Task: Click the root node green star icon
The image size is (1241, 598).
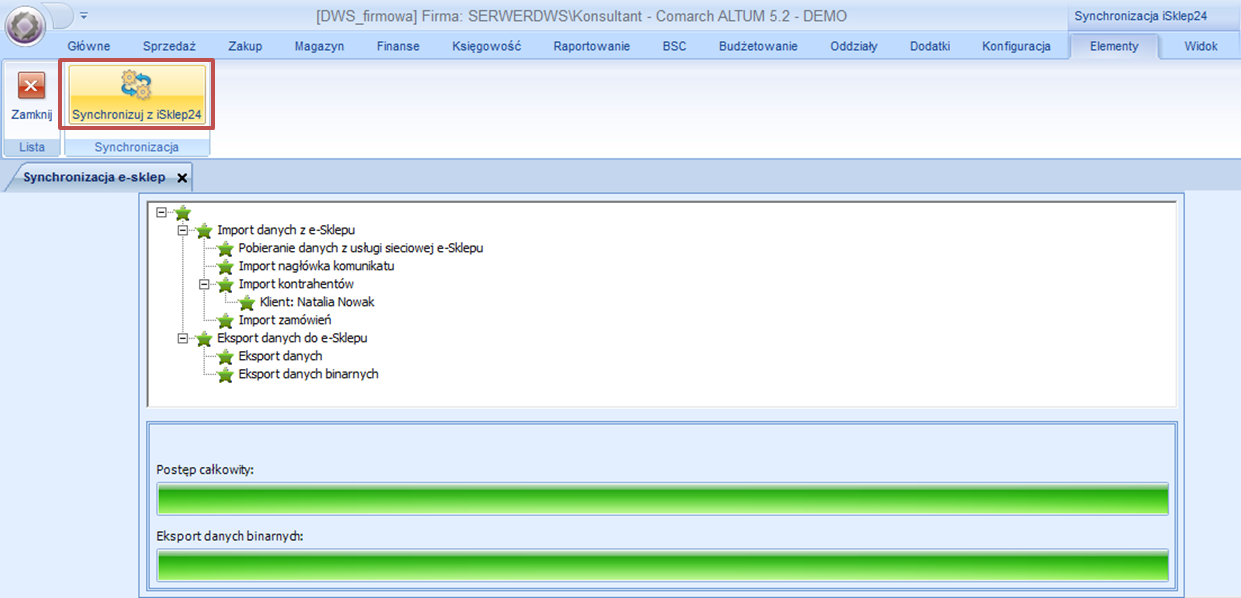Action: click(x=182, y=212)
